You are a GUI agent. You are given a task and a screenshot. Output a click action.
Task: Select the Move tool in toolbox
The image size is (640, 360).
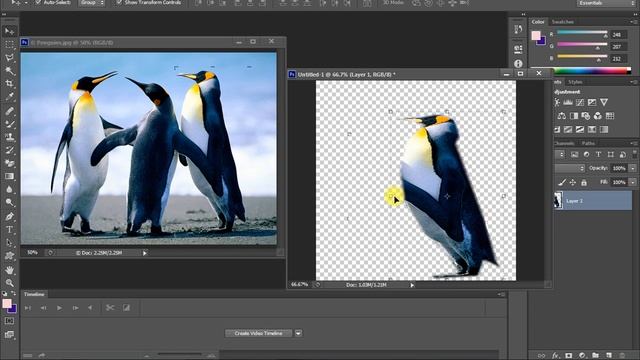pyautogui.click(x=9, y=31)
